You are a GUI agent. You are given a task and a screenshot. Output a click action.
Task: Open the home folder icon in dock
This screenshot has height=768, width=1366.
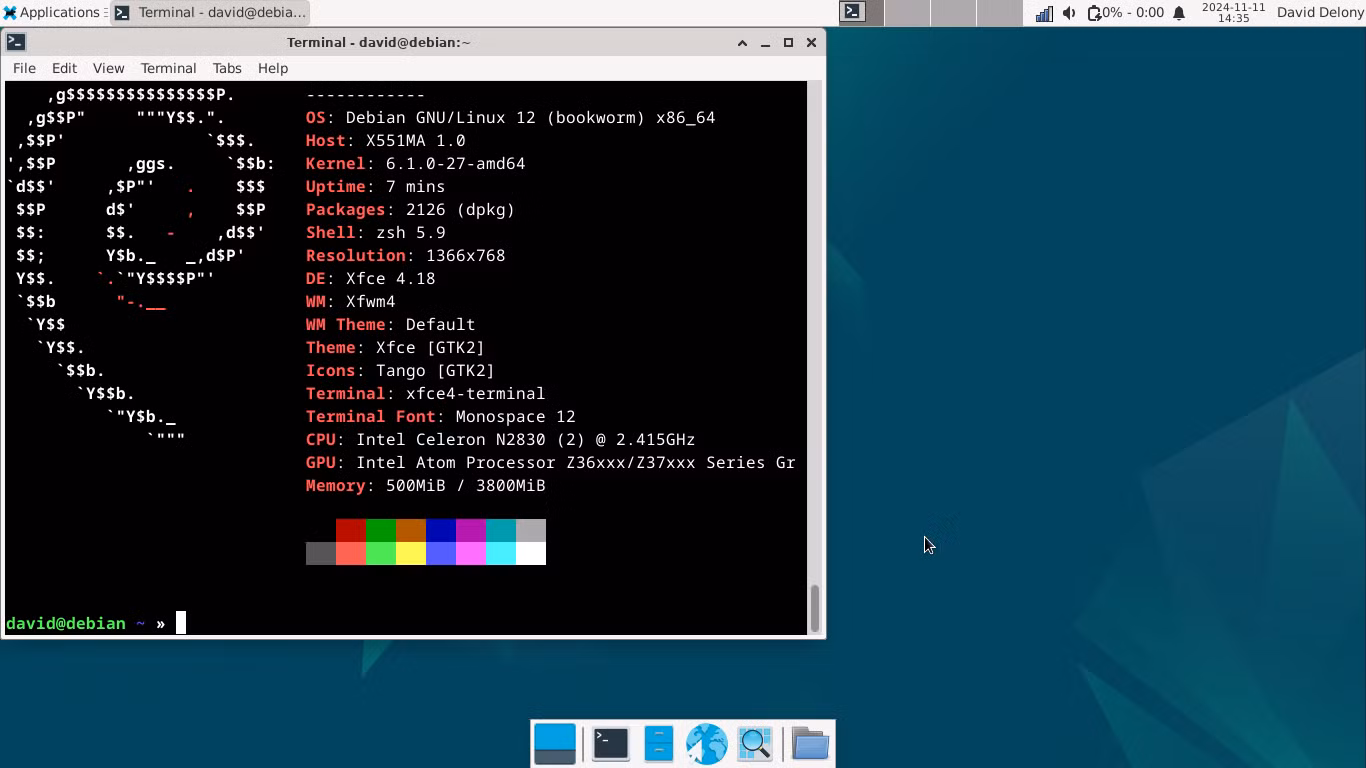[810, 744]
